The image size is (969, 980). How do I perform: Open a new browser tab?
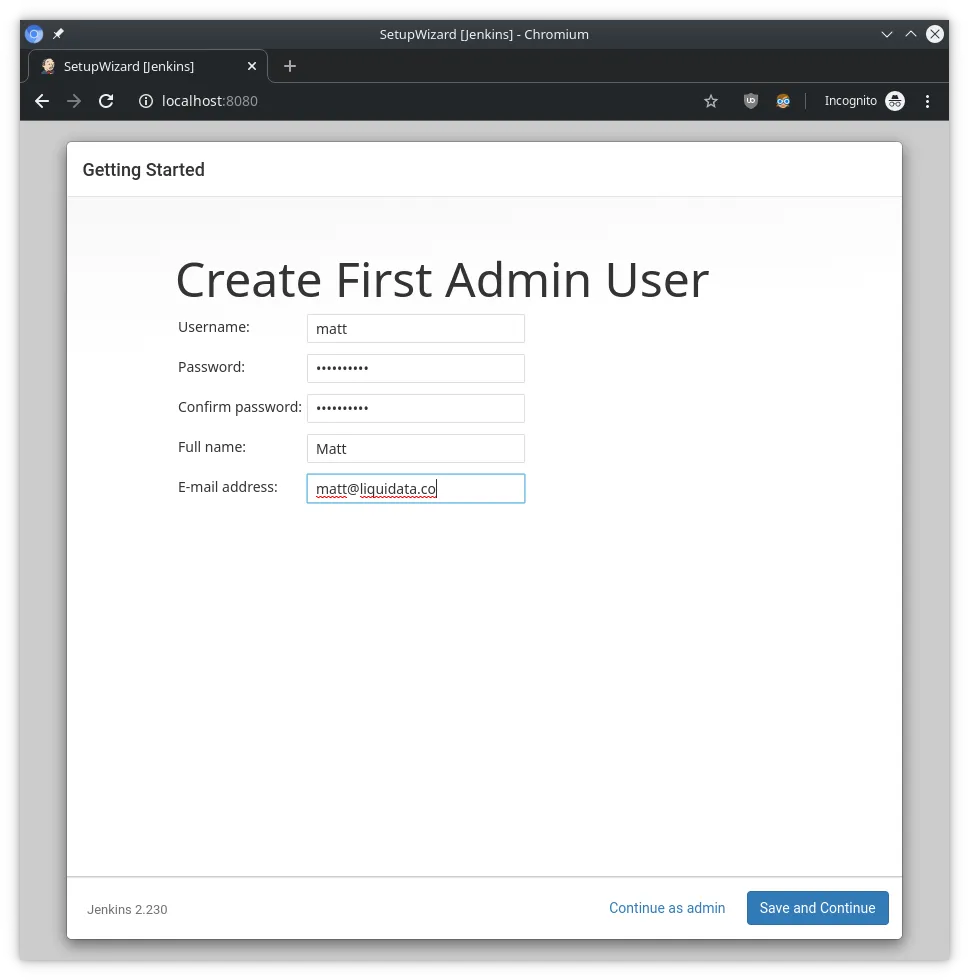289,66
